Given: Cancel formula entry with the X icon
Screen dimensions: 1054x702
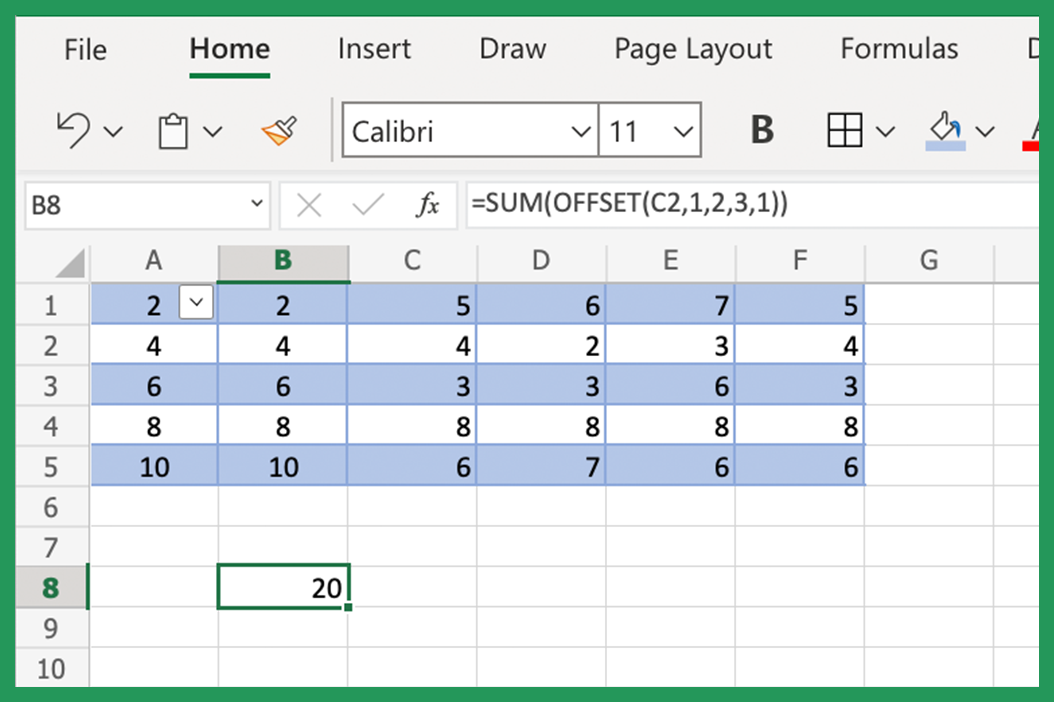Looking at the screenshot, I should click(309, 205).
